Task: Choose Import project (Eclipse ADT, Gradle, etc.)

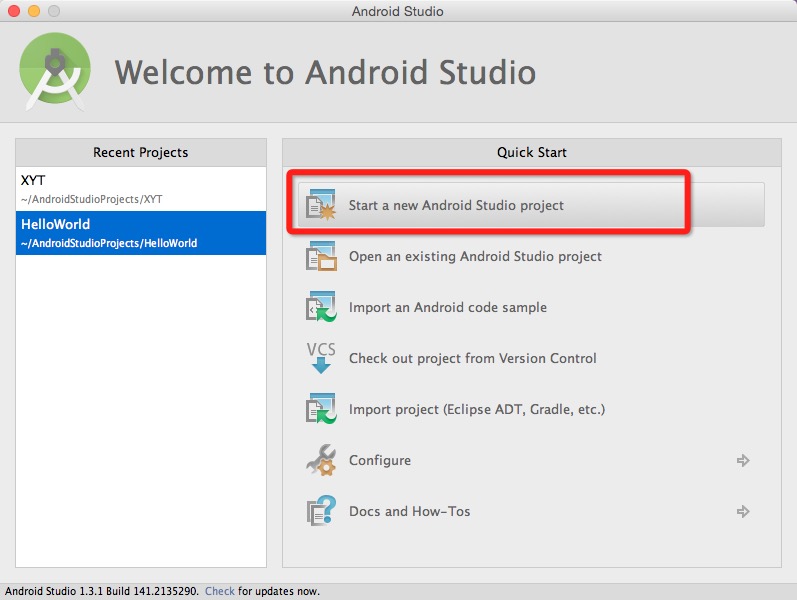Action: [477, 409]
